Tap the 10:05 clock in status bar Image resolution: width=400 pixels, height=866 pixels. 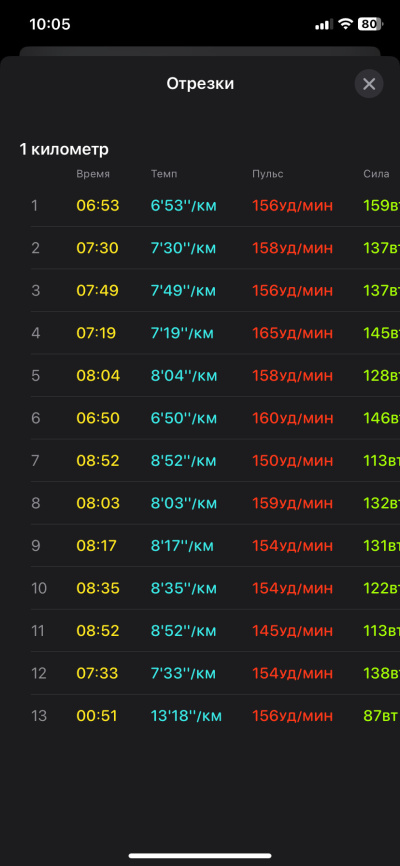[49, 24]
